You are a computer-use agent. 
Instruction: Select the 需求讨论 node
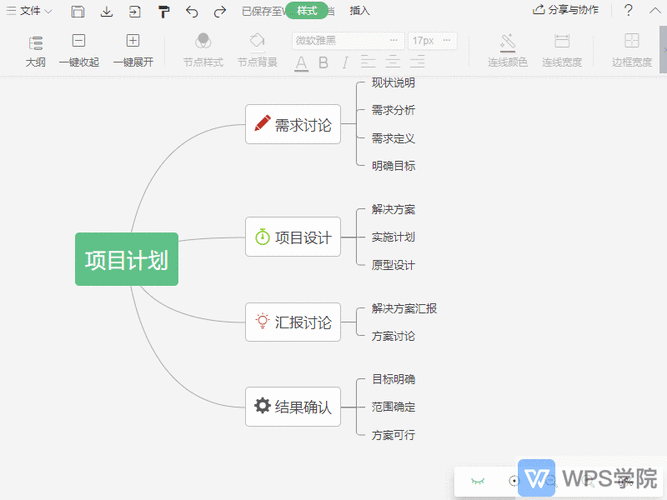(293, 124)
